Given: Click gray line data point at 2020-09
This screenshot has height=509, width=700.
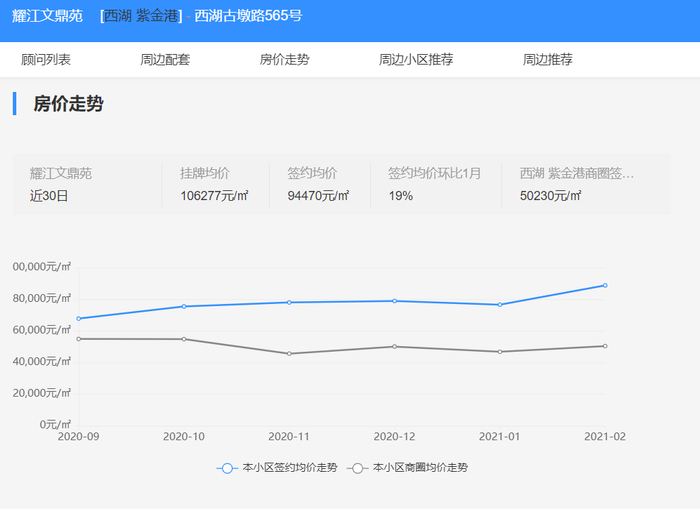Looking at the screenshot, I should tap(78, 339).
